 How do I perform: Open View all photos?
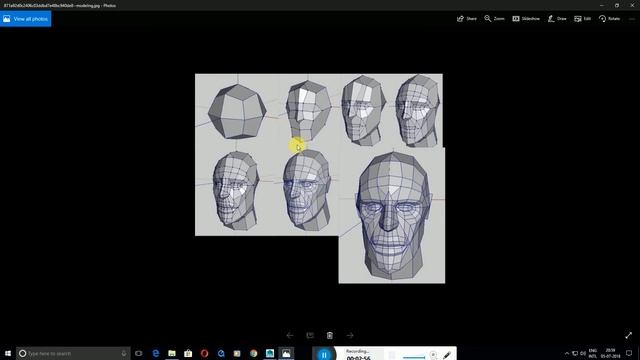tap(26, 19)
